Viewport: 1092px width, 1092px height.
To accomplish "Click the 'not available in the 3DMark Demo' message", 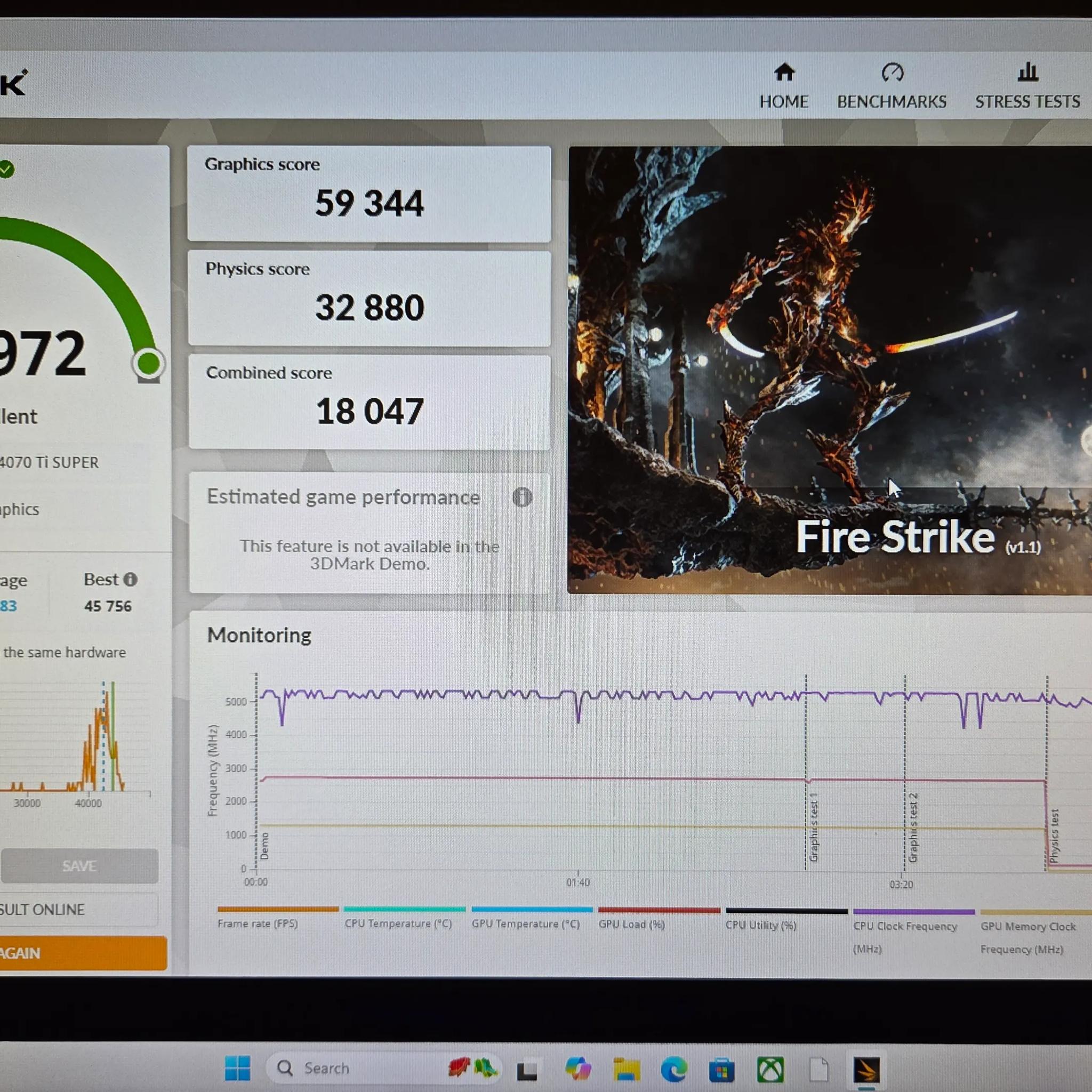I will point(370,555).
